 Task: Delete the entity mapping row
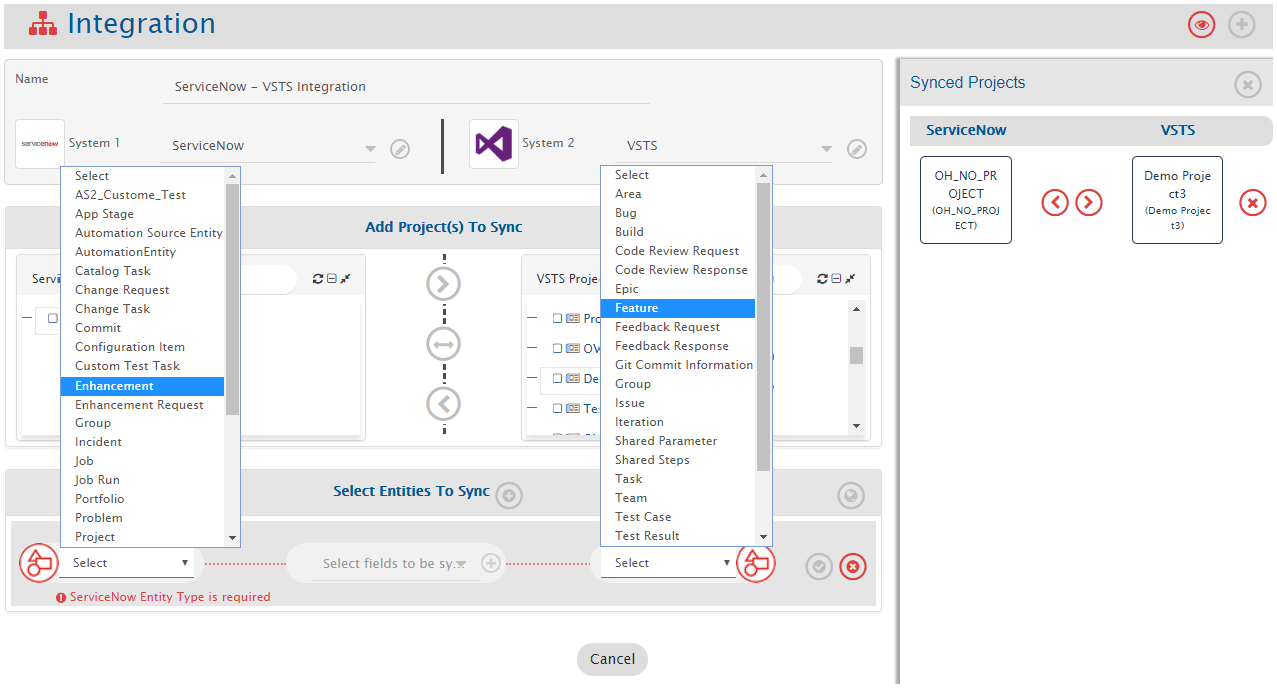click(x=852, y=567)
